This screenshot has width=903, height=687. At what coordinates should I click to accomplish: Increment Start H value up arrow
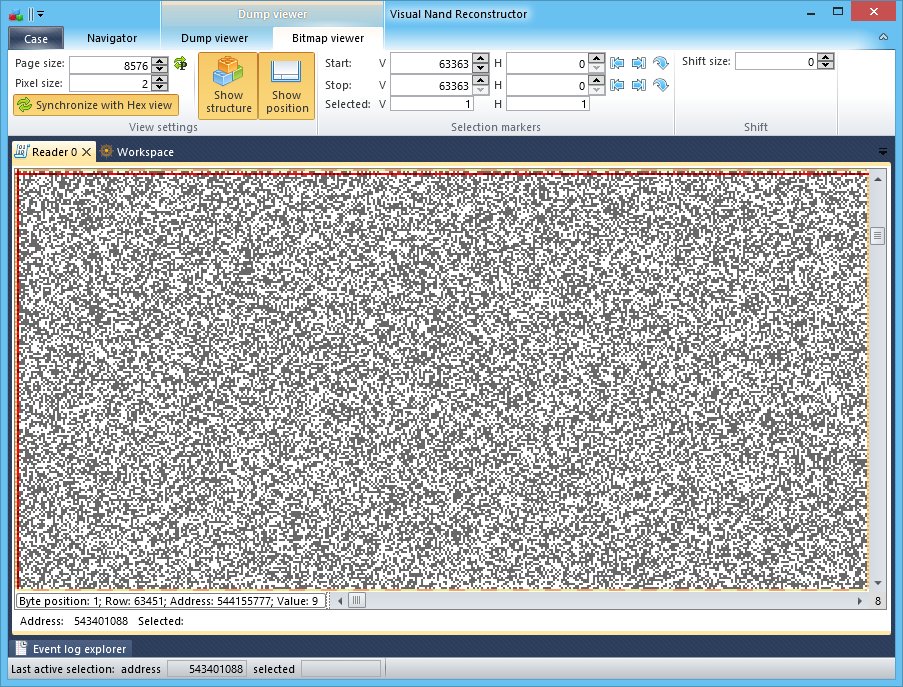597,59
